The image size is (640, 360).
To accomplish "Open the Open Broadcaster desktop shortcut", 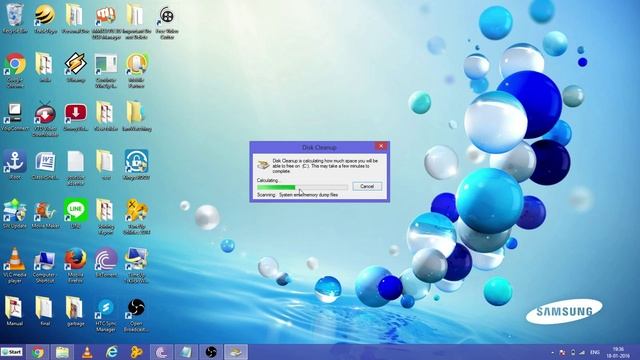I will (x=136, y=314).
